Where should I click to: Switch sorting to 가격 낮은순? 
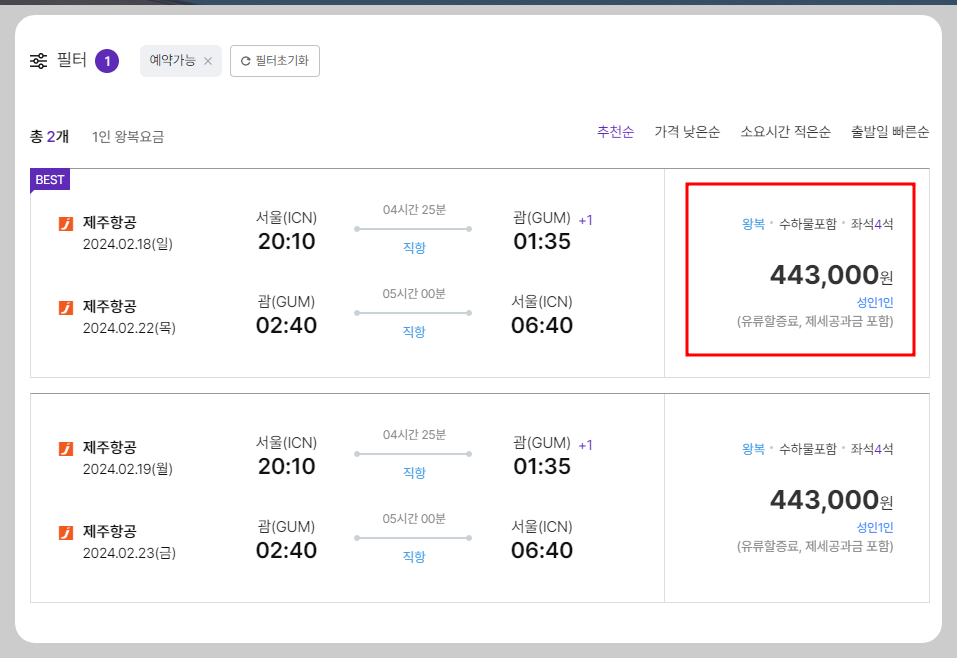[687, 131]
